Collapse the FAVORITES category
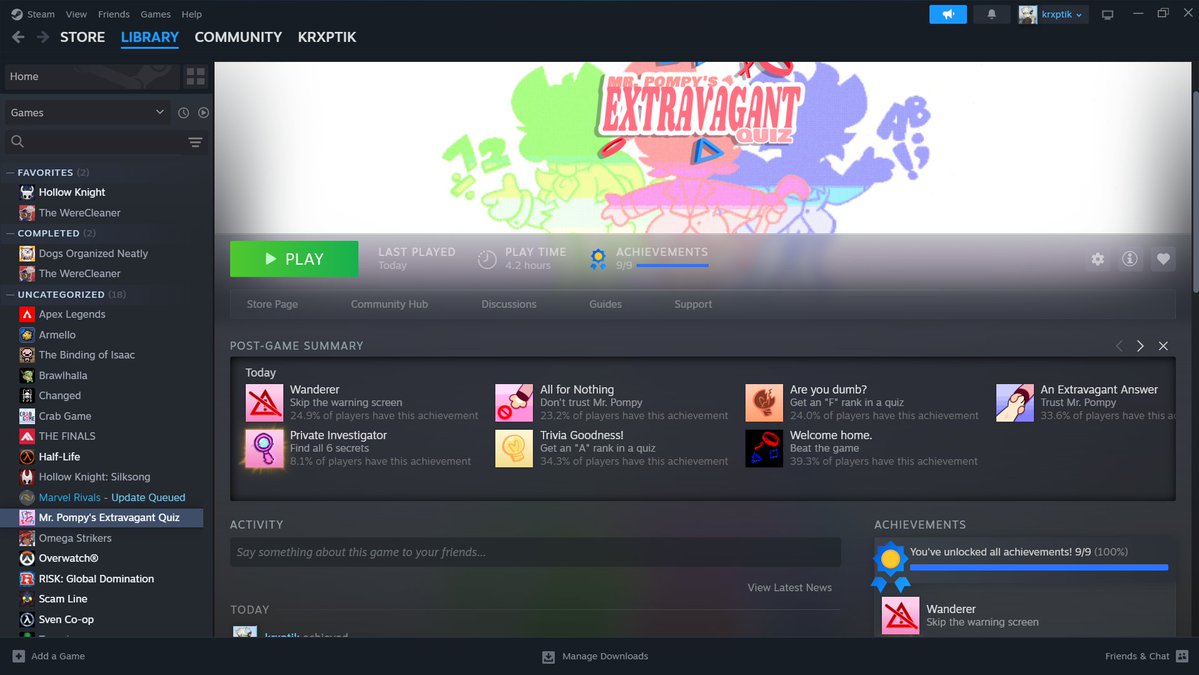Screen dimensions: 1199x675 10,173
